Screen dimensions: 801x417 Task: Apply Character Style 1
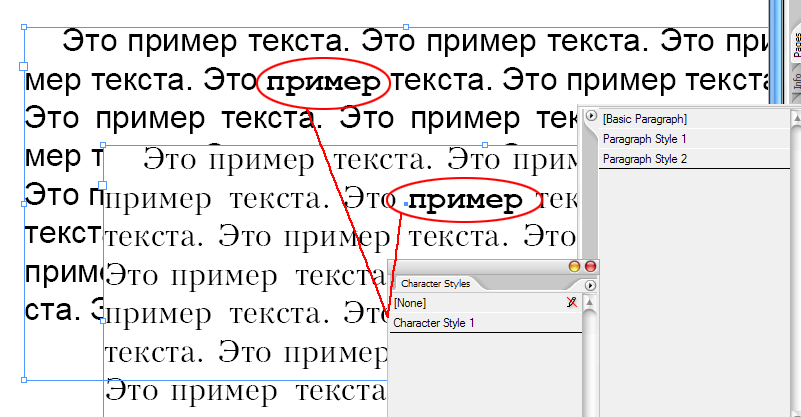(486, 323)
